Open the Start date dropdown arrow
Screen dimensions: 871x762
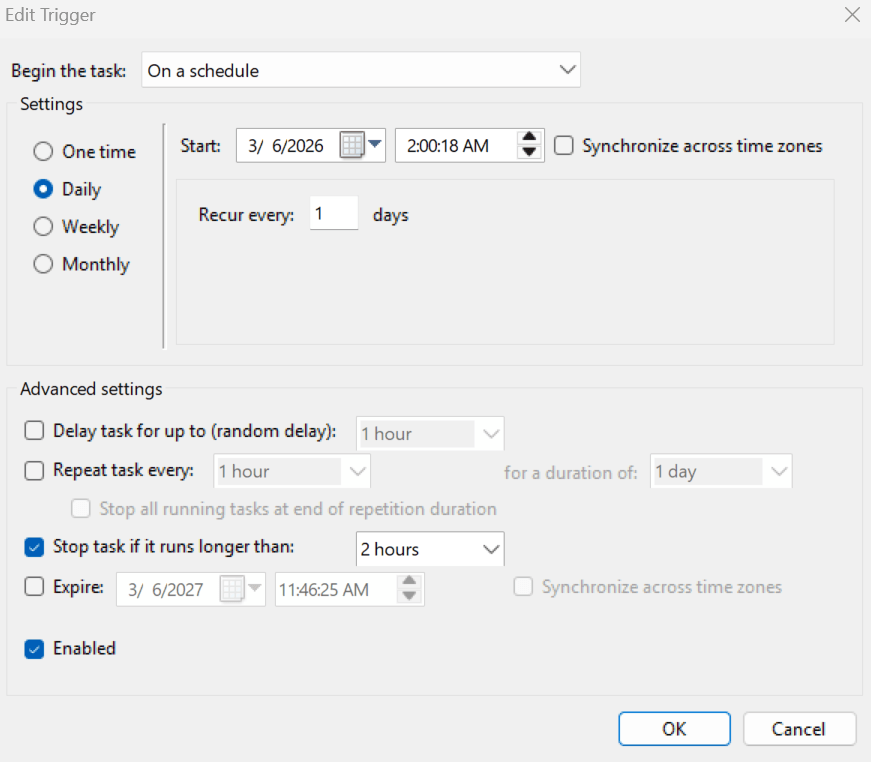376,145
